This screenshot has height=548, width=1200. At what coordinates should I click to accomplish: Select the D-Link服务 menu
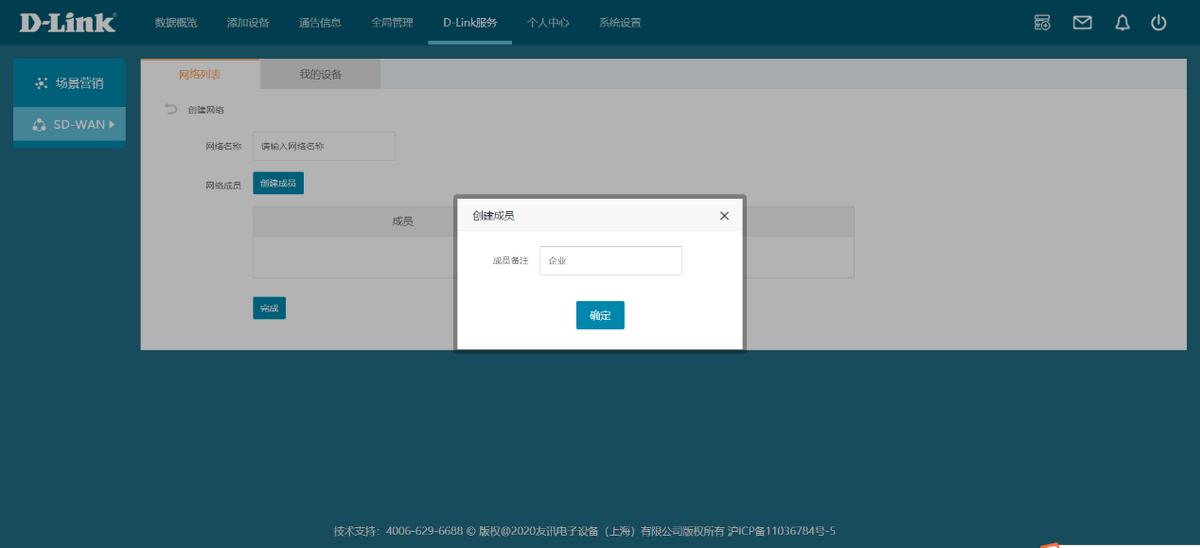click(x=470, y=22)
